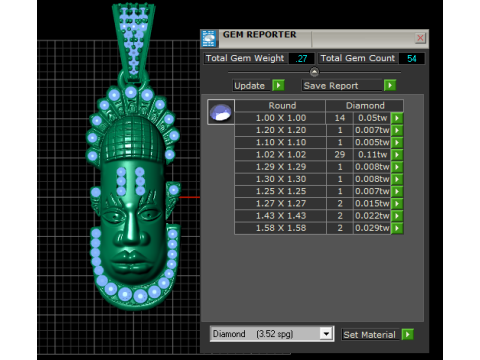This screenshot has width=480, height=360.
Task: Select the 1.00 X 1.00 size cell
Action: tap(280, 118)
